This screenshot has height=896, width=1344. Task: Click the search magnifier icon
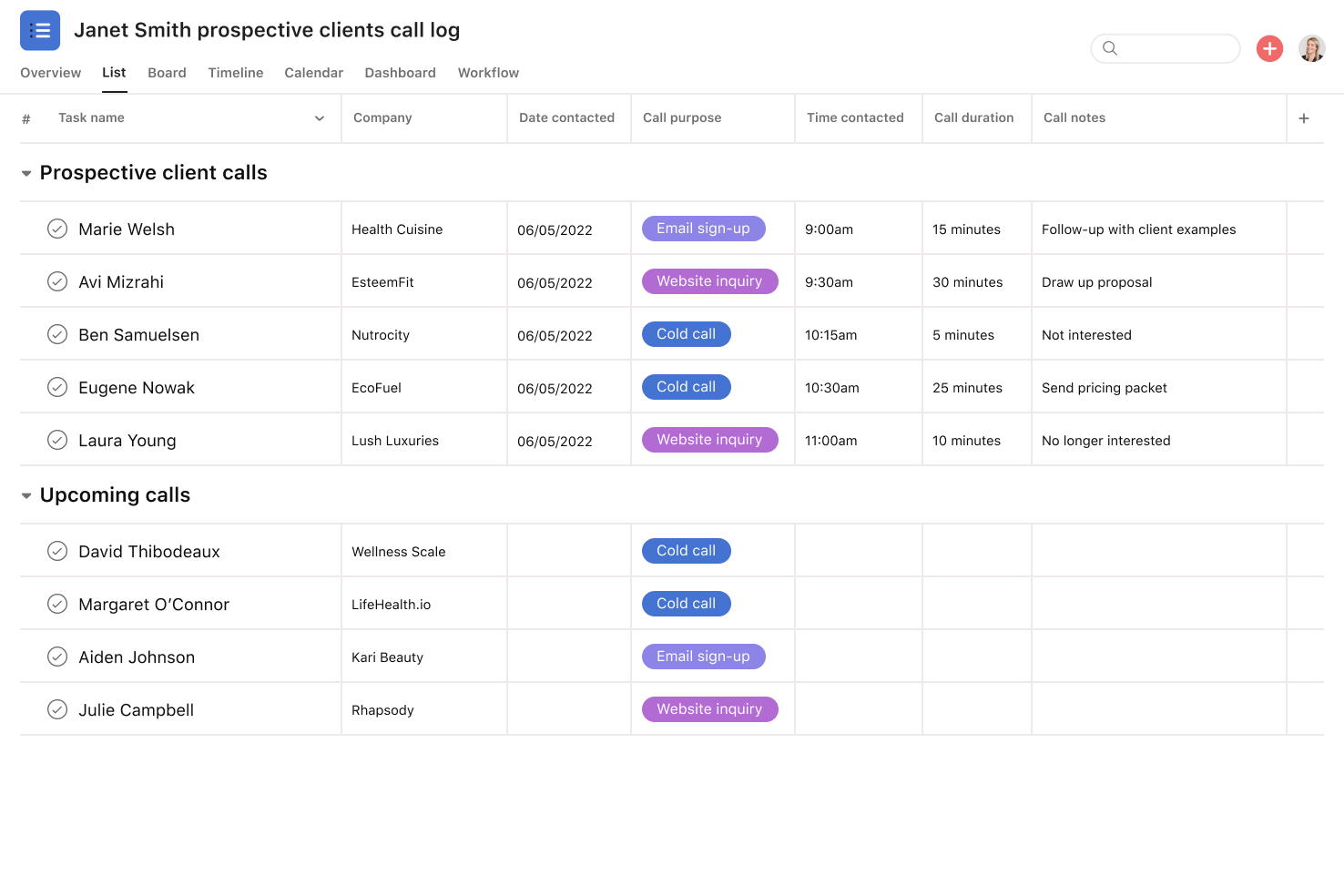[1111, 48]
